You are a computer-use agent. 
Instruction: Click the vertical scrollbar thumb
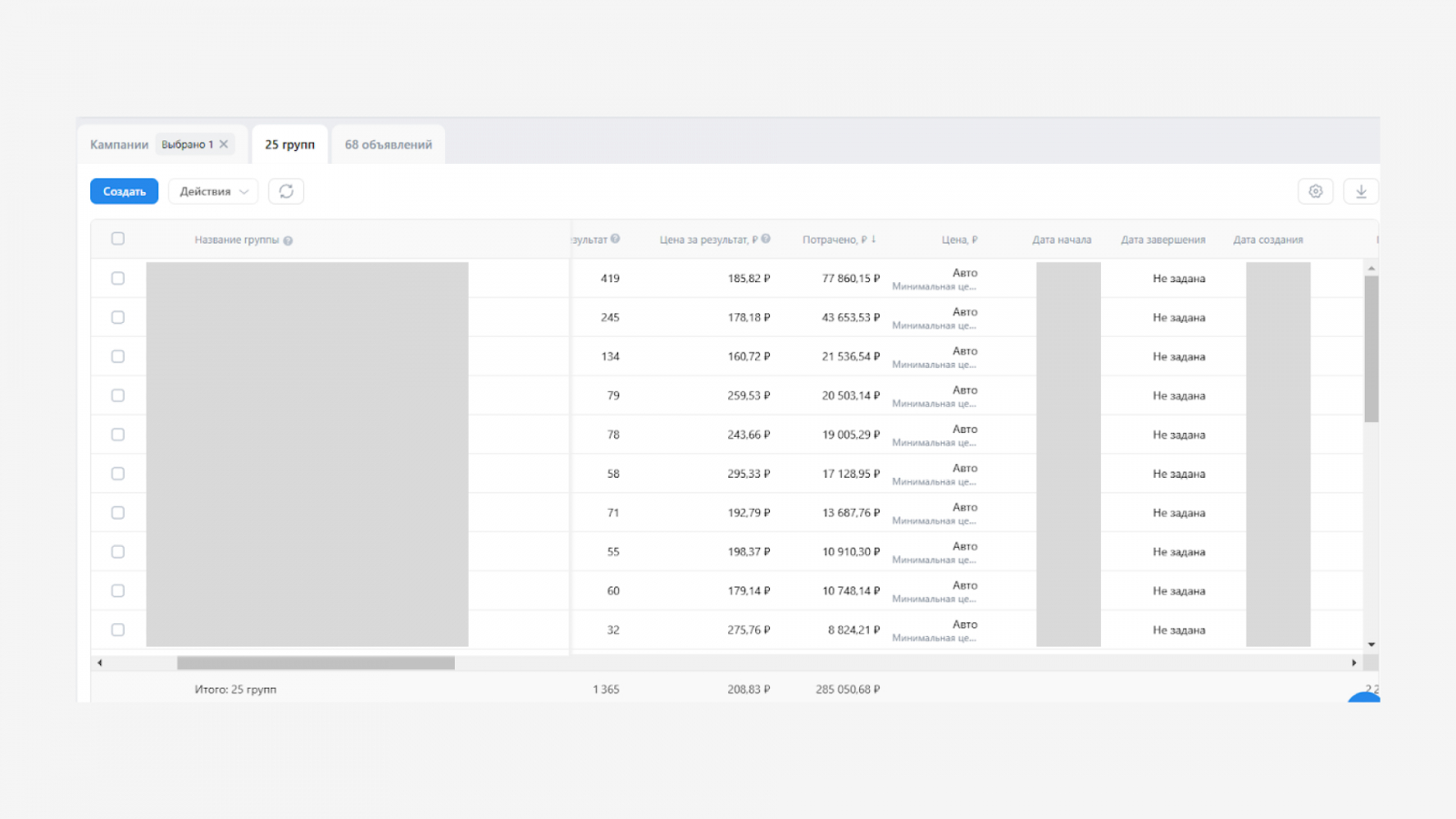click(x=1371, y=349)
